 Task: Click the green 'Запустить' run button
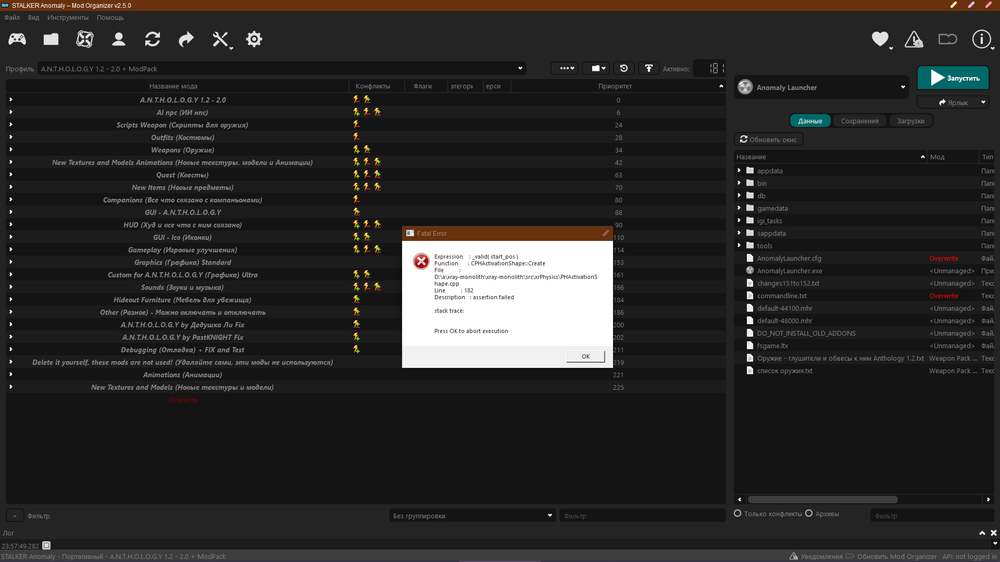pyautogui.click(x=953, y=78)
